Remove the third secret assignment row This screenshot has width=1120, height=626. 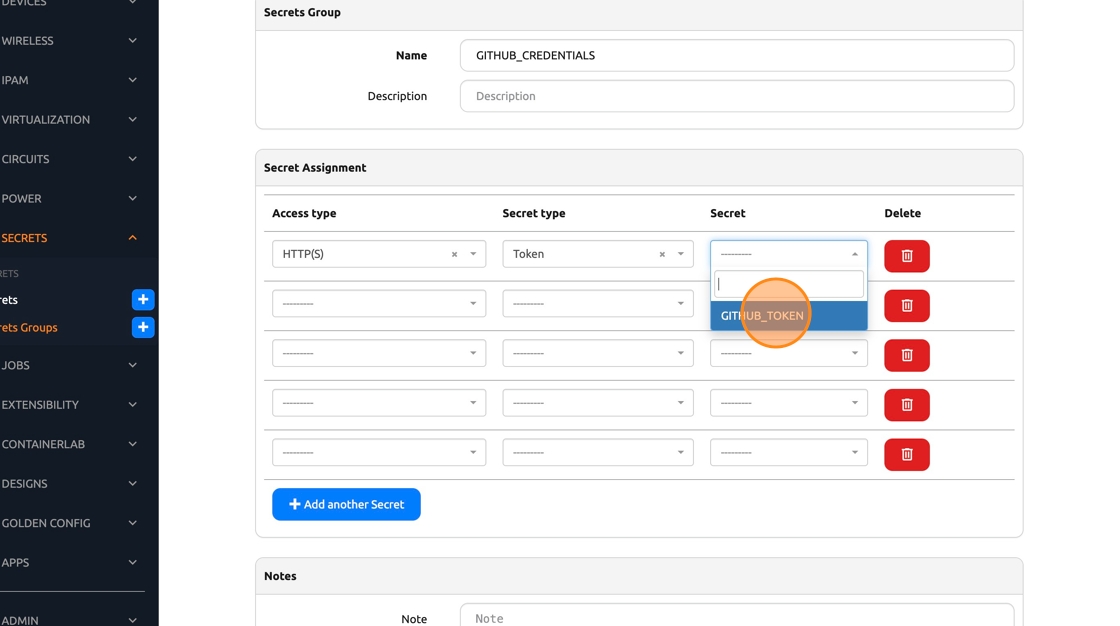click(x=906, y=355)
